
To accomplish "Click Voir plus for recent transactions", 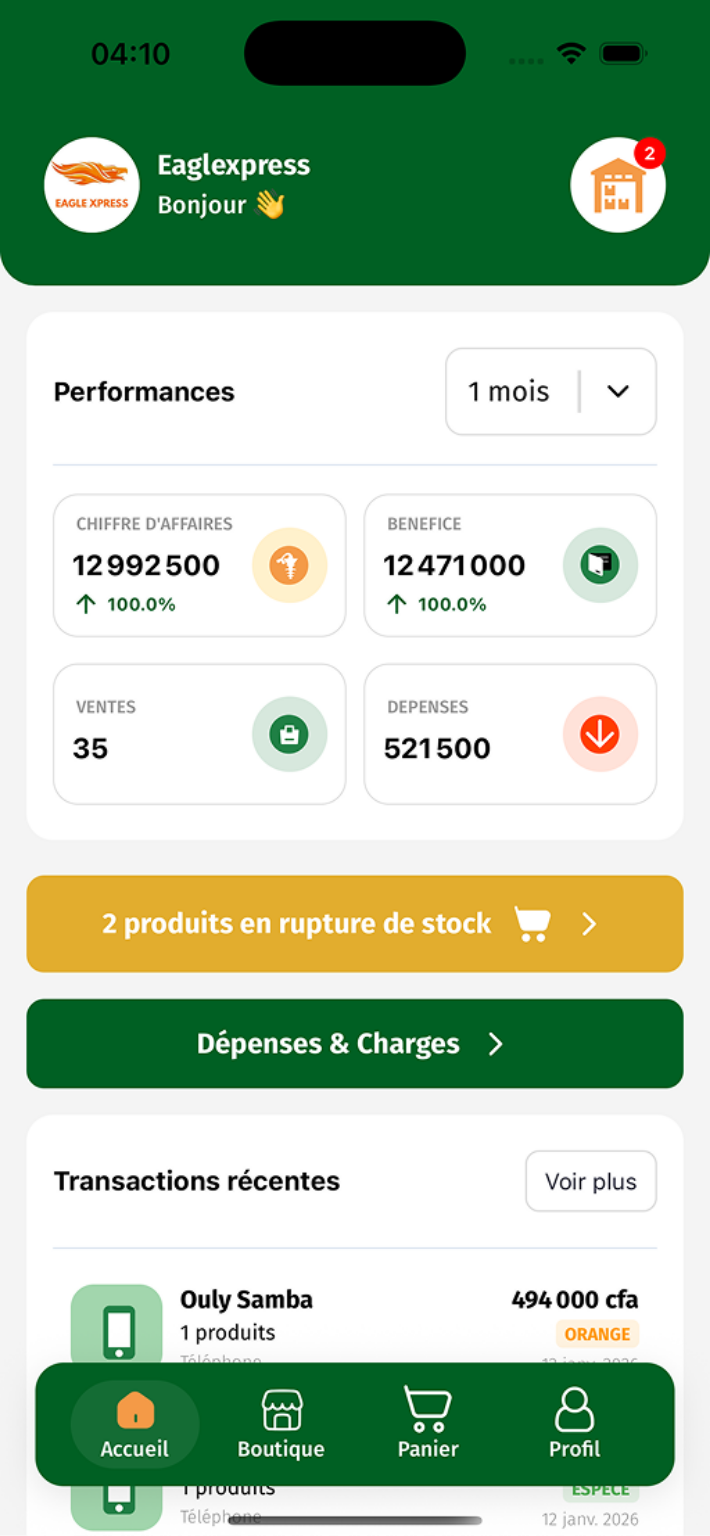I will [x=590, y=1181].
